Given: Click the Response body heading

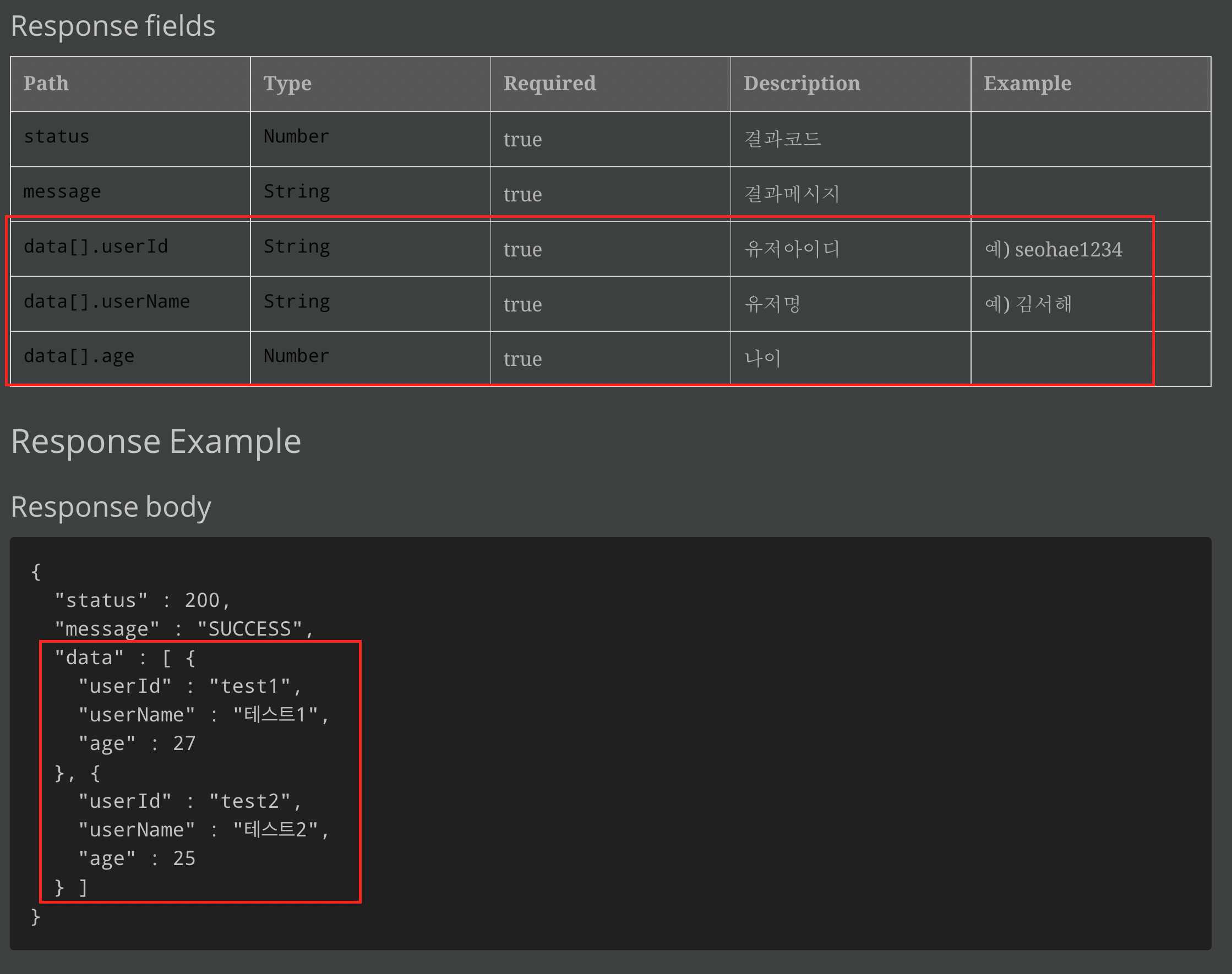Looking at the screenshot, I should pos(111,506).
